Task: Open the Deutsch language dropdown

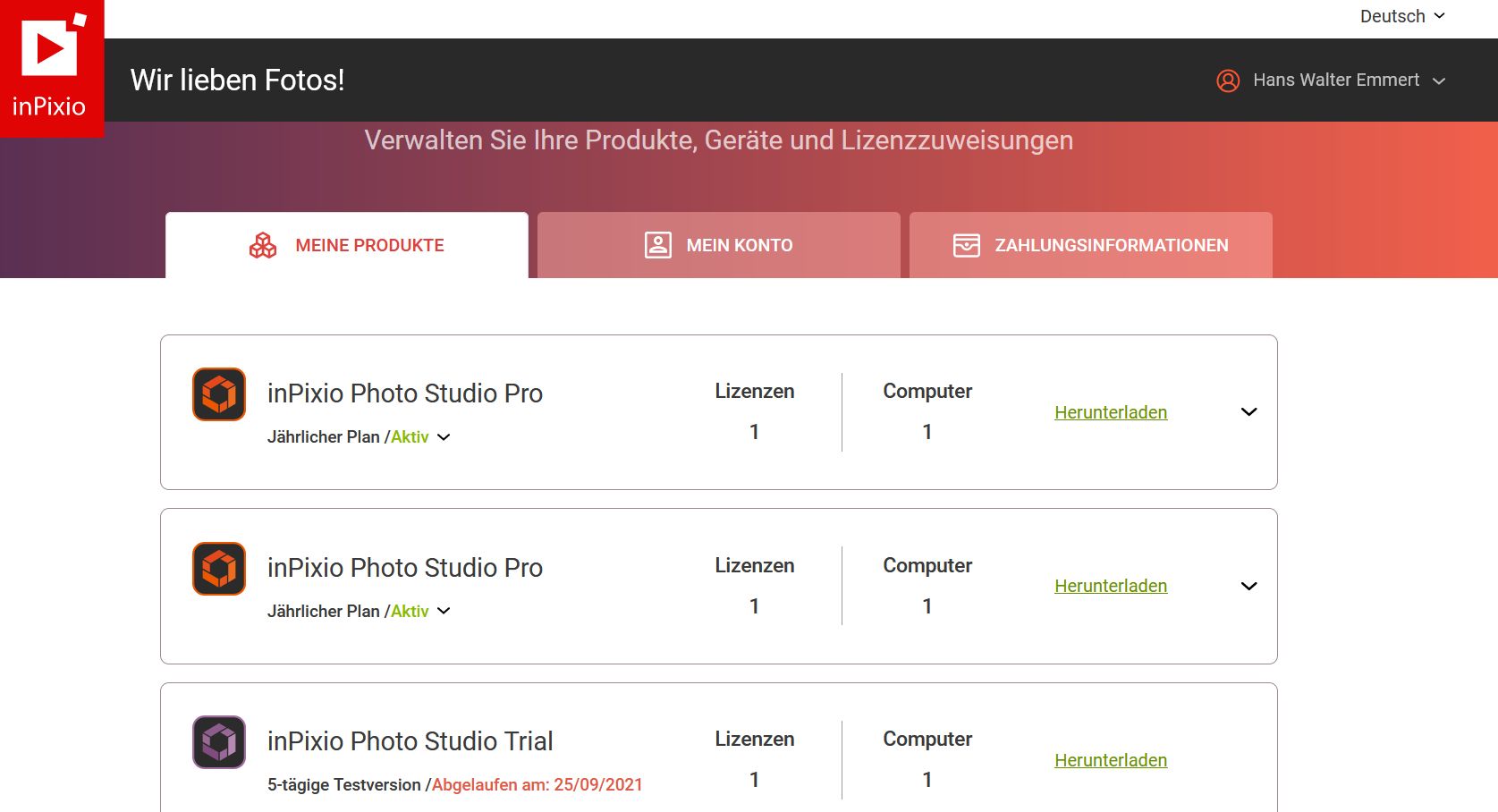Action: [x=1402, y=16]
